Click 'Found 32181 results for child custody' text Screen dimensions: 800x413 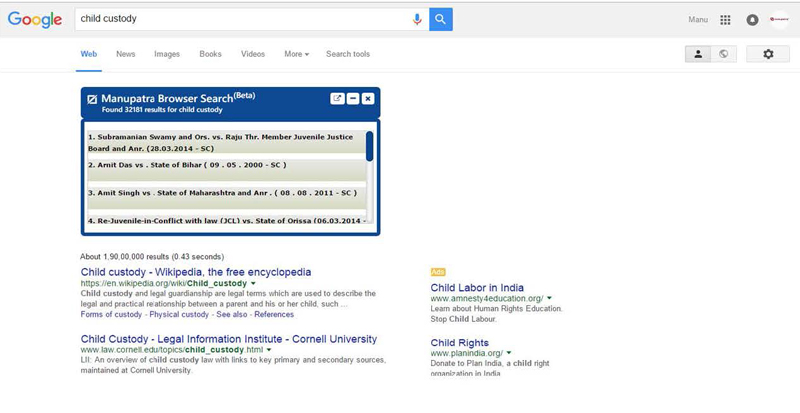coord(162,110)
